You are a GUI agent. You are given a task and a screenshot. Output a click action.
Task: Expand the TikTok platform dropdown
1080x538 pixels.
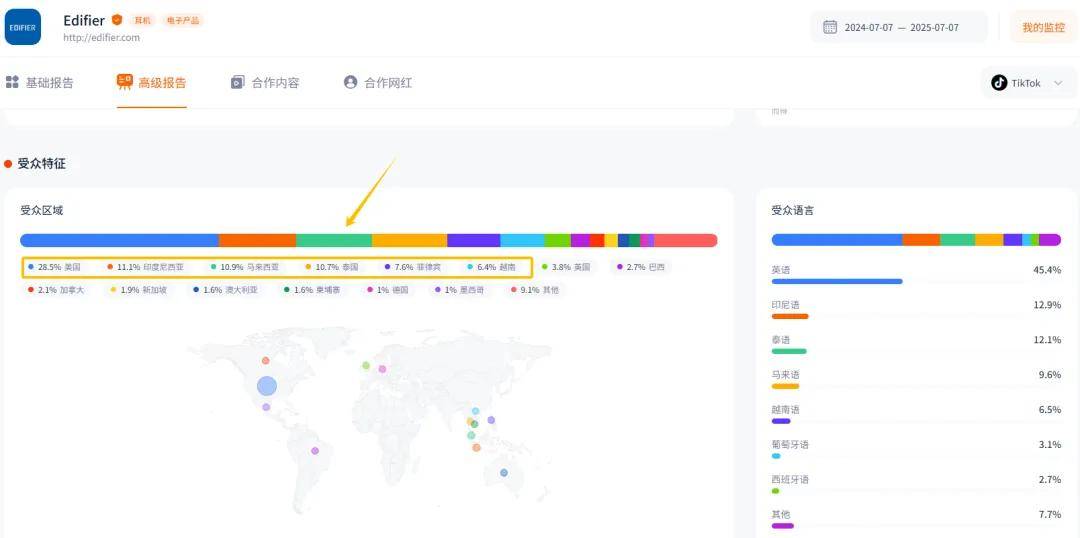[1027, 83]
